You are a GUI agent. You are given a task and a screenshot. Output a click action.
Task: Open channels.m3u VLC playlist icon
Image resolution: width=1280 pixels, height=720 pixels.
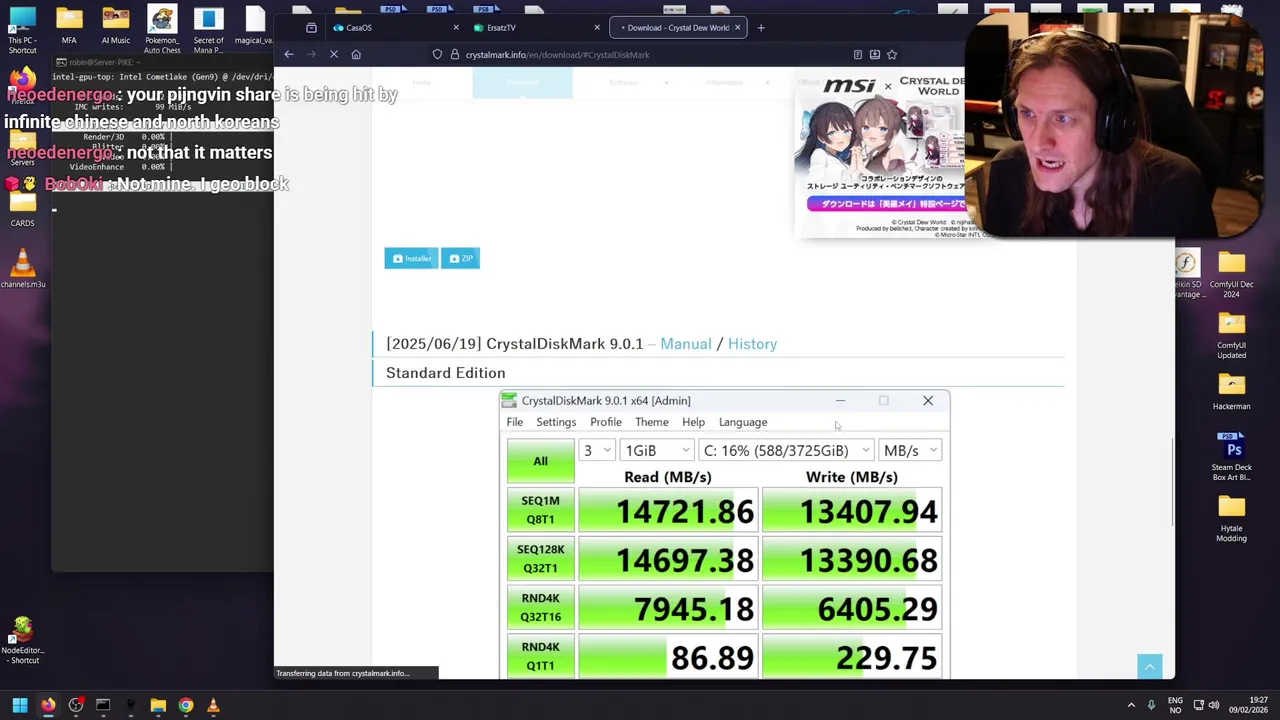[x=22, y=269]
